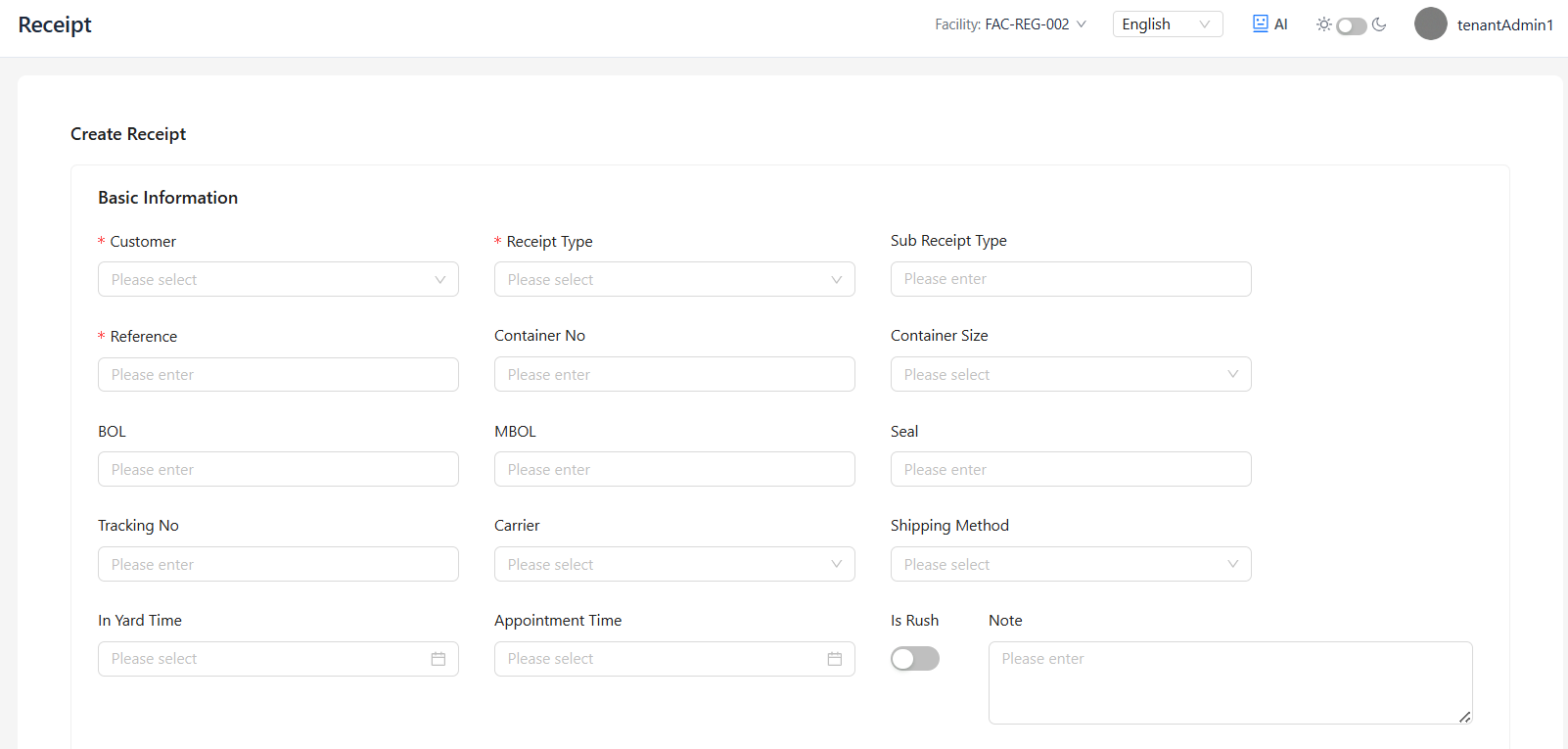Click the Receipt Type label
Image resolution: width=1568 pixels, height=749 pixels.
click(x=549, y=242)
